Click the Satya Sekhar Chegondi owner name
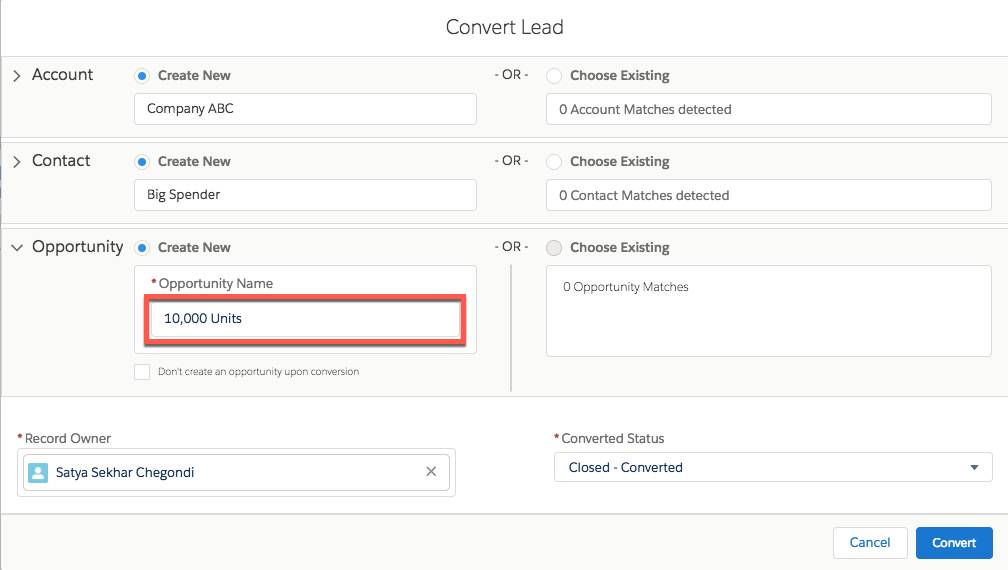Image resolution: width=1008 pixels, height=570 pixels. point(125,472)
